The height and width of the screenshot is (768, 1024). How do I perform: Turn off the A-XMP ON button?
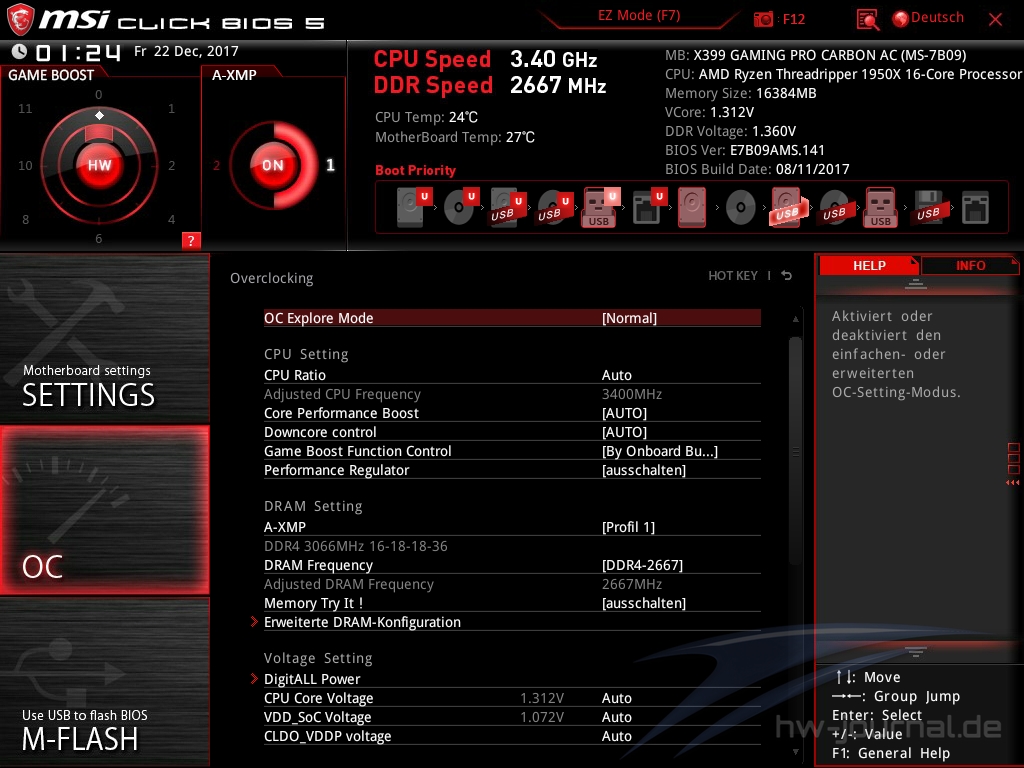(273, 165)
